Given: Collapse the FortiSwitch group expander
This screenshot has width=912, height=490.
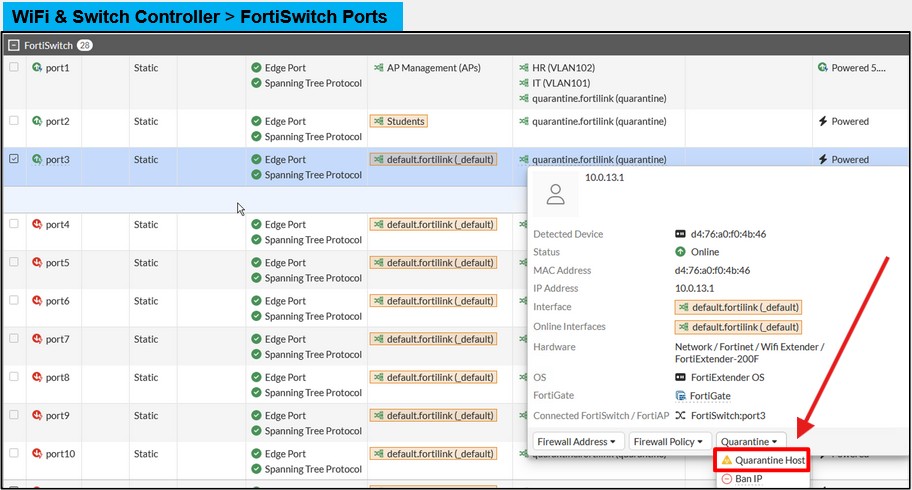Looking at the screenshot, I should click(14, 45).
